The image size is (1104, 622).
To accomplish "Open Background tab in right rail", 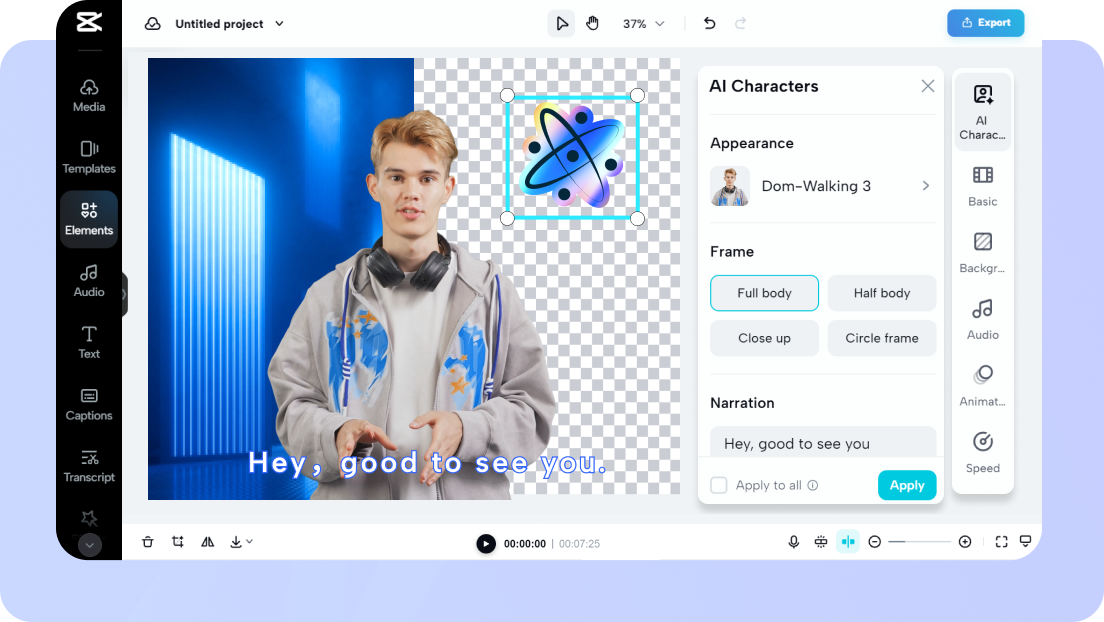I will tap(982, 253).
